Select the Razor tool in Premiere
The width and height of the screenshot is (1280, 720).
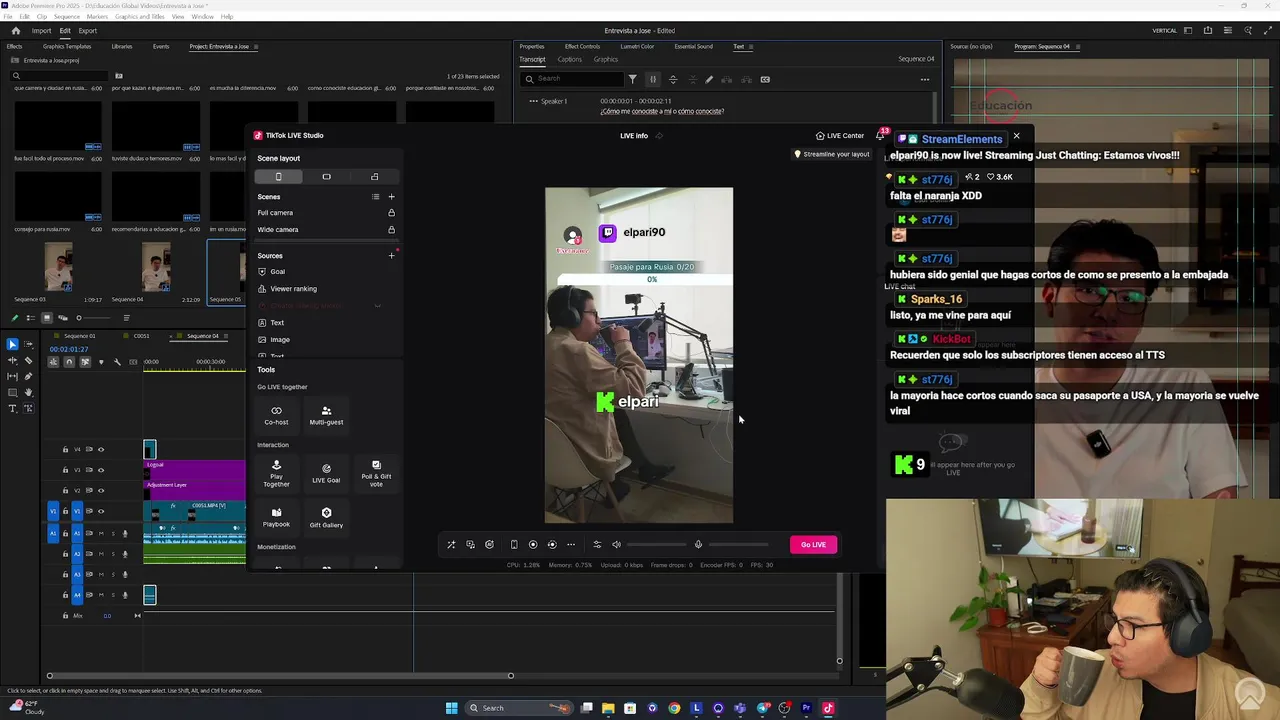click(x=28, y=361)
